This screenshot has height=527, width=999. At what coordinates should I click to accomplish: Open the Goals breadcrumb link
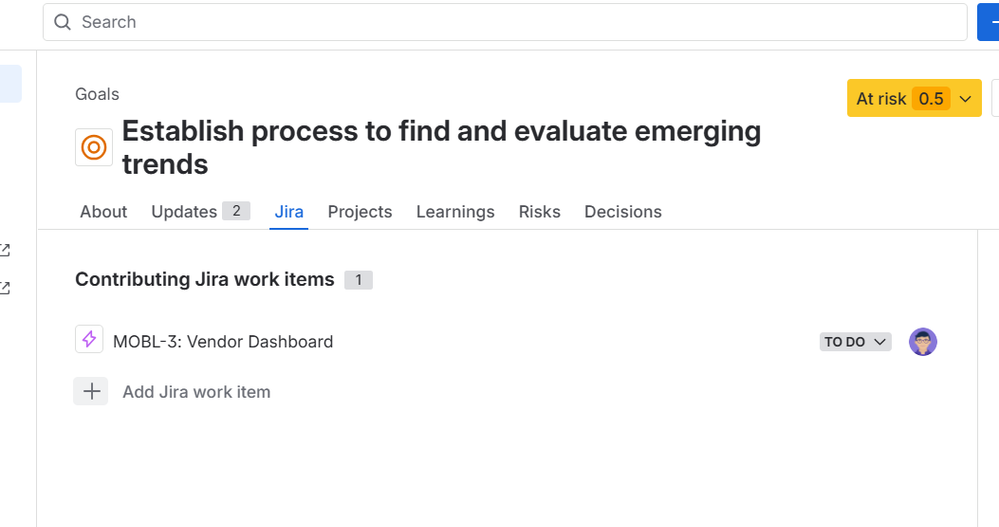point(97,94)
